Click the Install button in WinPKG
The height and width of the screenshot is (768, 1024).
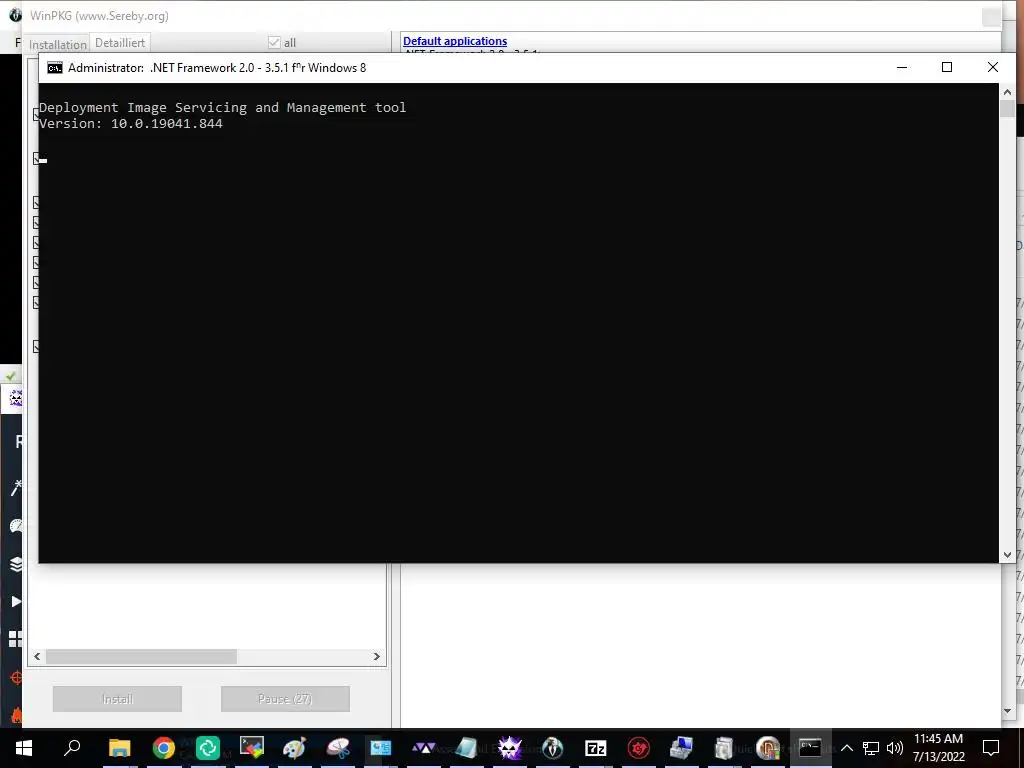[118, 699]
